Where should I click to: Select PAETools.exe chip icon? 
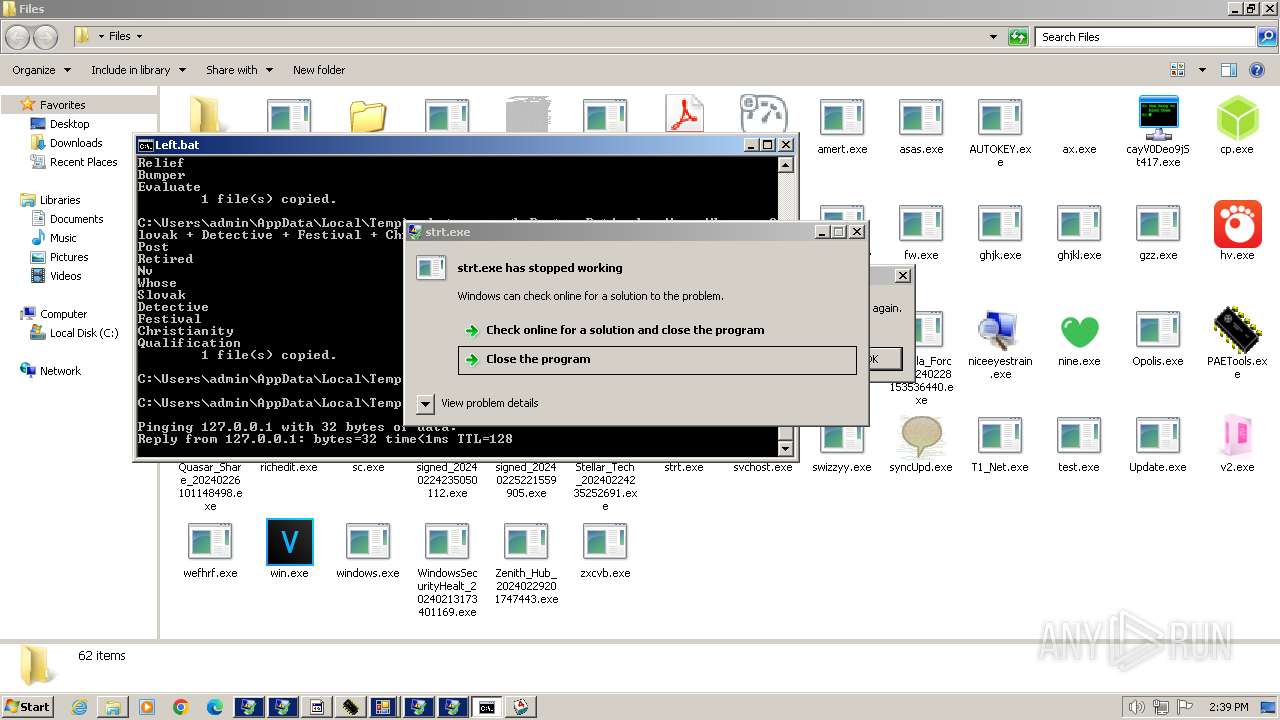click(1237, 330)
